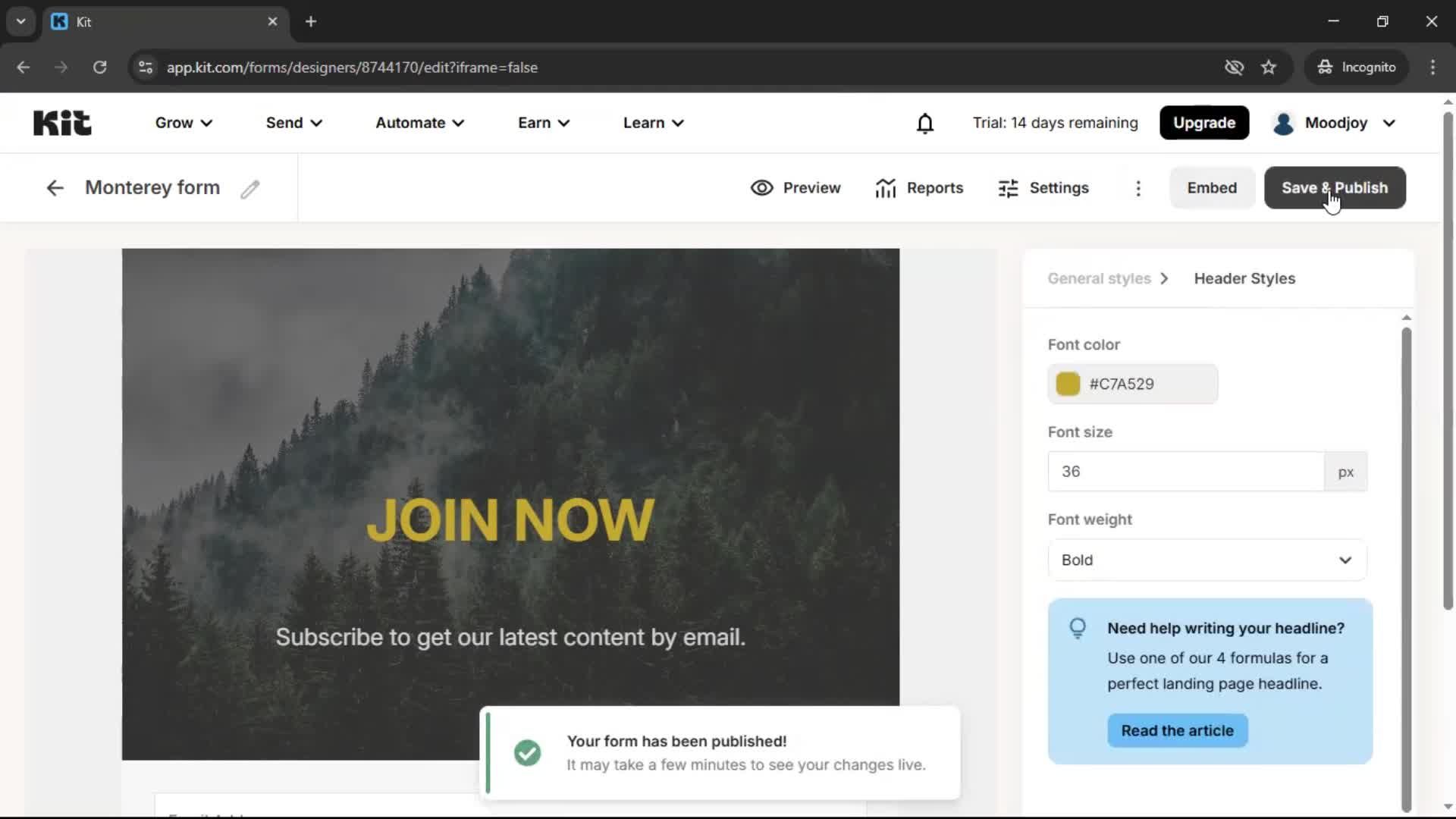Image resolution: width=1456 pixels, height=819 pixels.
Task: Open the Font weight dropdown set to Bold
Action: tap(1207, 560)
